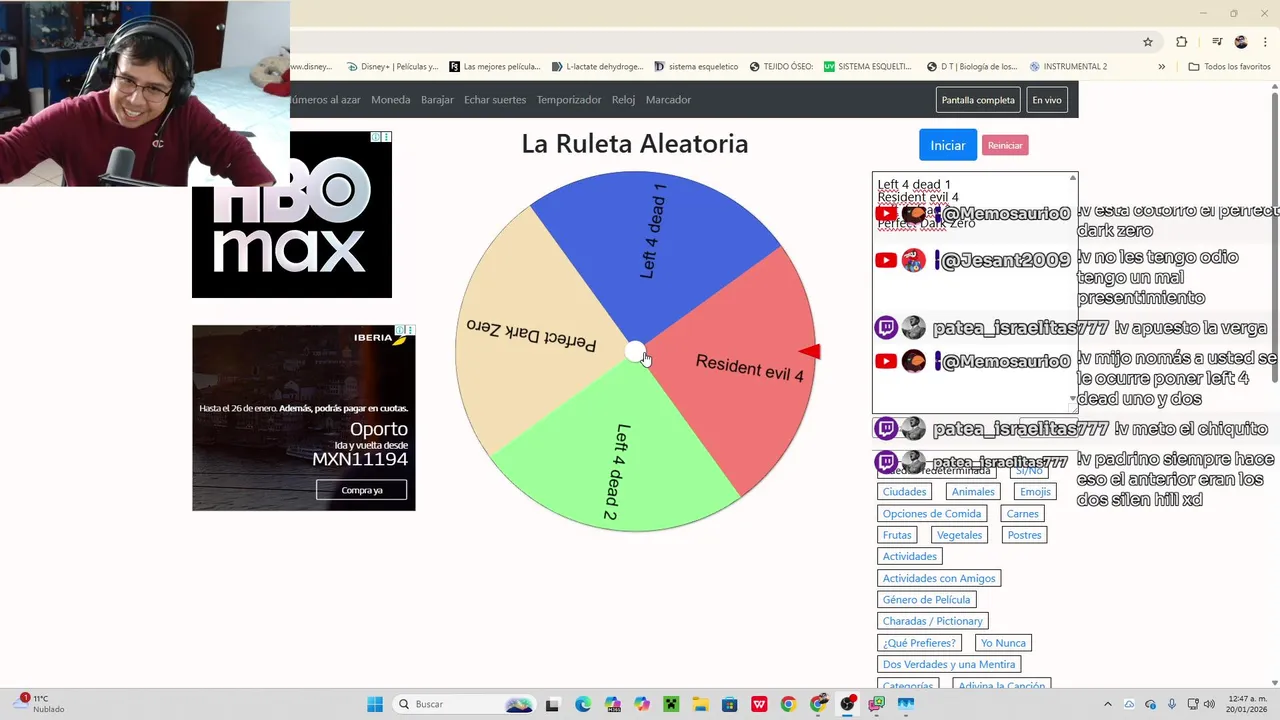Select the Actividades preset list
Screen dimensions: 1280x720
pos(910,556)
